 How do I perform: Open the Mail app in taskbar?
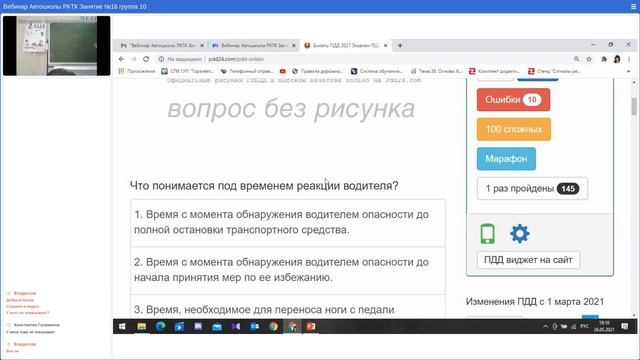pyautogui.click(x=217, y=327)
